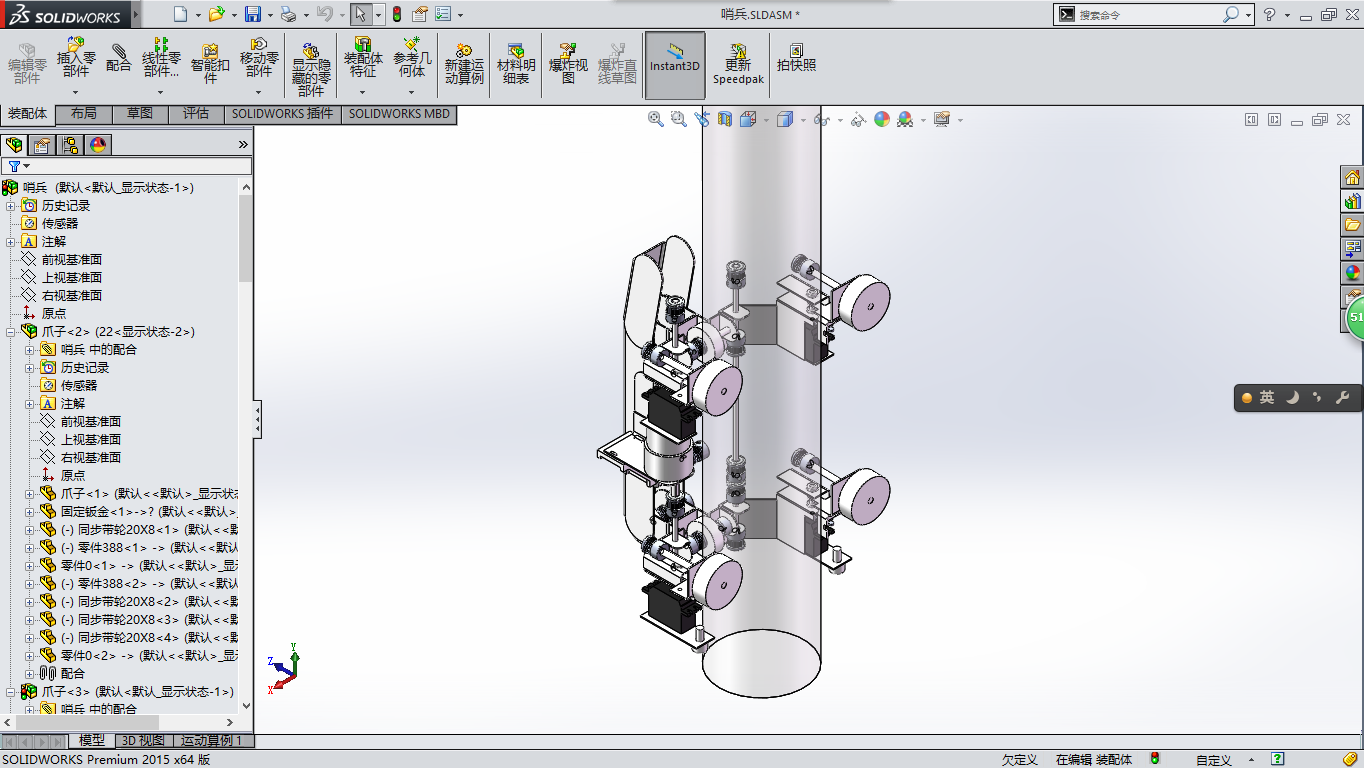Viewport: 1364px width, 768px height.
Task: Open the 材料明细表 bill of materials tool
Action: 516,64
